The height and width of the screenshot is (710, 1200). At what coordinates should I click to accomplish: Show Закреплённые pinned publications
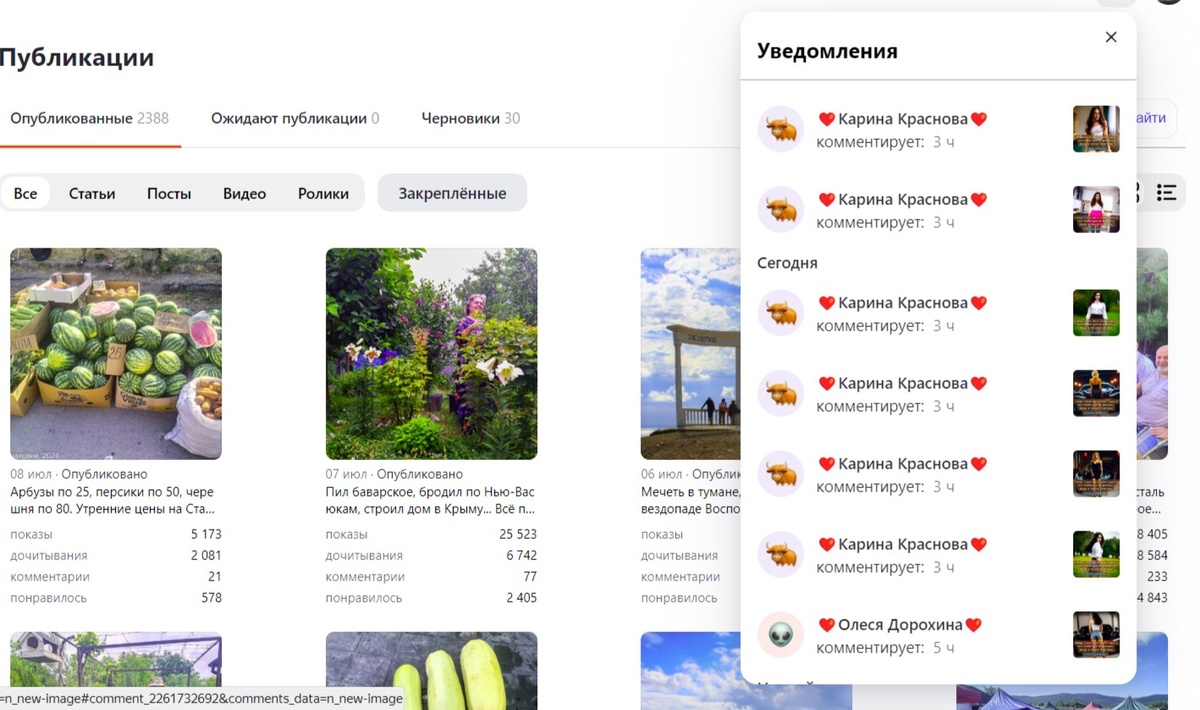452,193
